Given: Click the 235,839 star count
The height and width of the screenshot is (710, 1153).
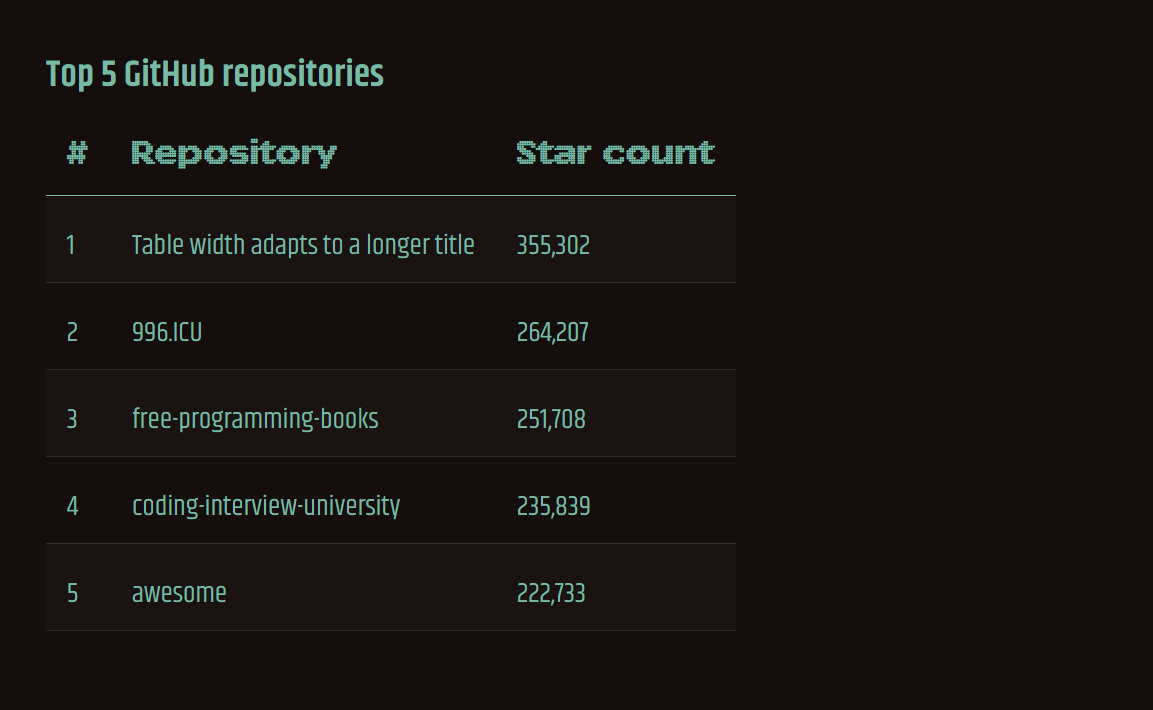Looking at the screenshot, I should [553, 506].
